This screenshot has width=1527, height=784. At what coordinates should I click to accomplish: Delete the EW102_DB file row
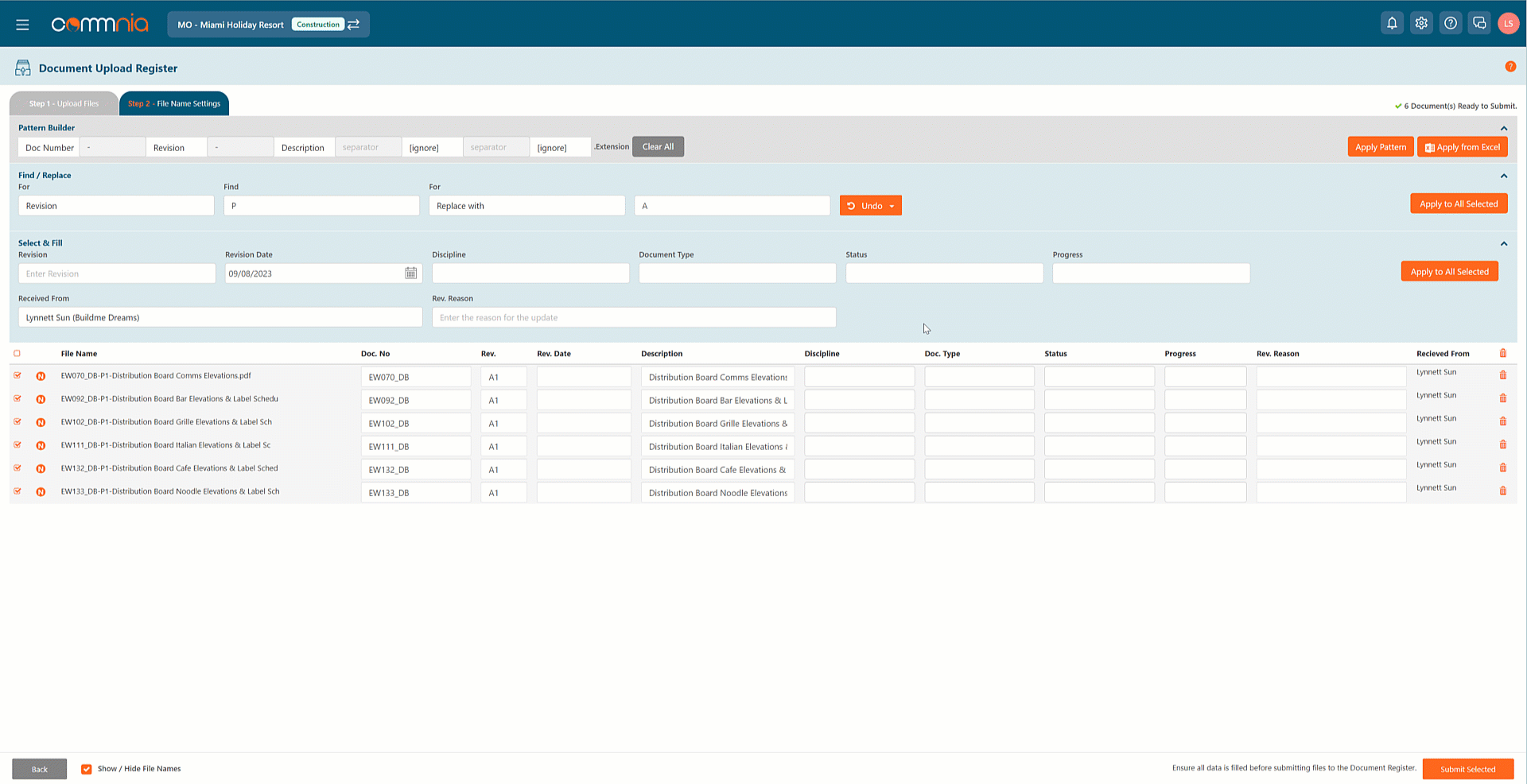click(x=1503, y=421)
